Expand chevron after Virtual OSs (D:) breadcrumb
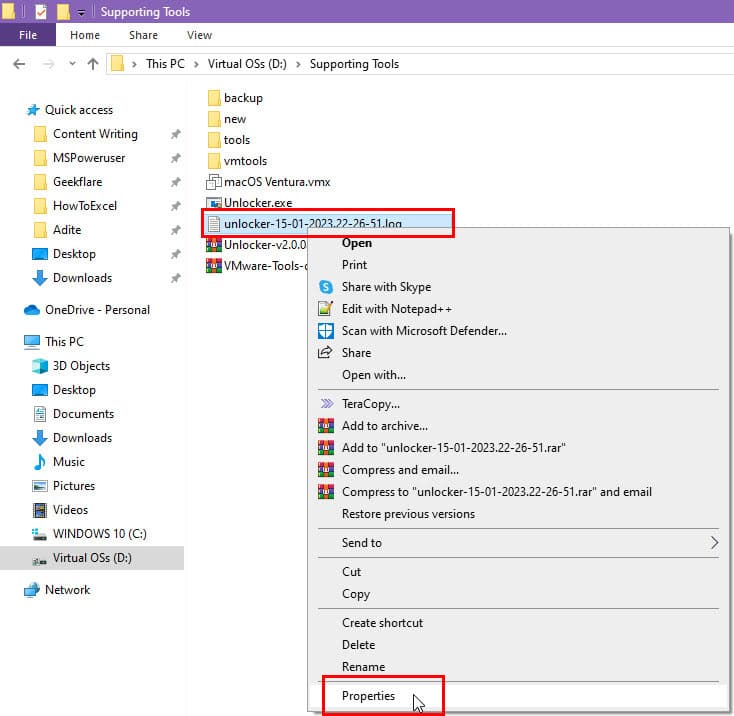This screenshot has height=716, width=734. click(x=298, y=64)
